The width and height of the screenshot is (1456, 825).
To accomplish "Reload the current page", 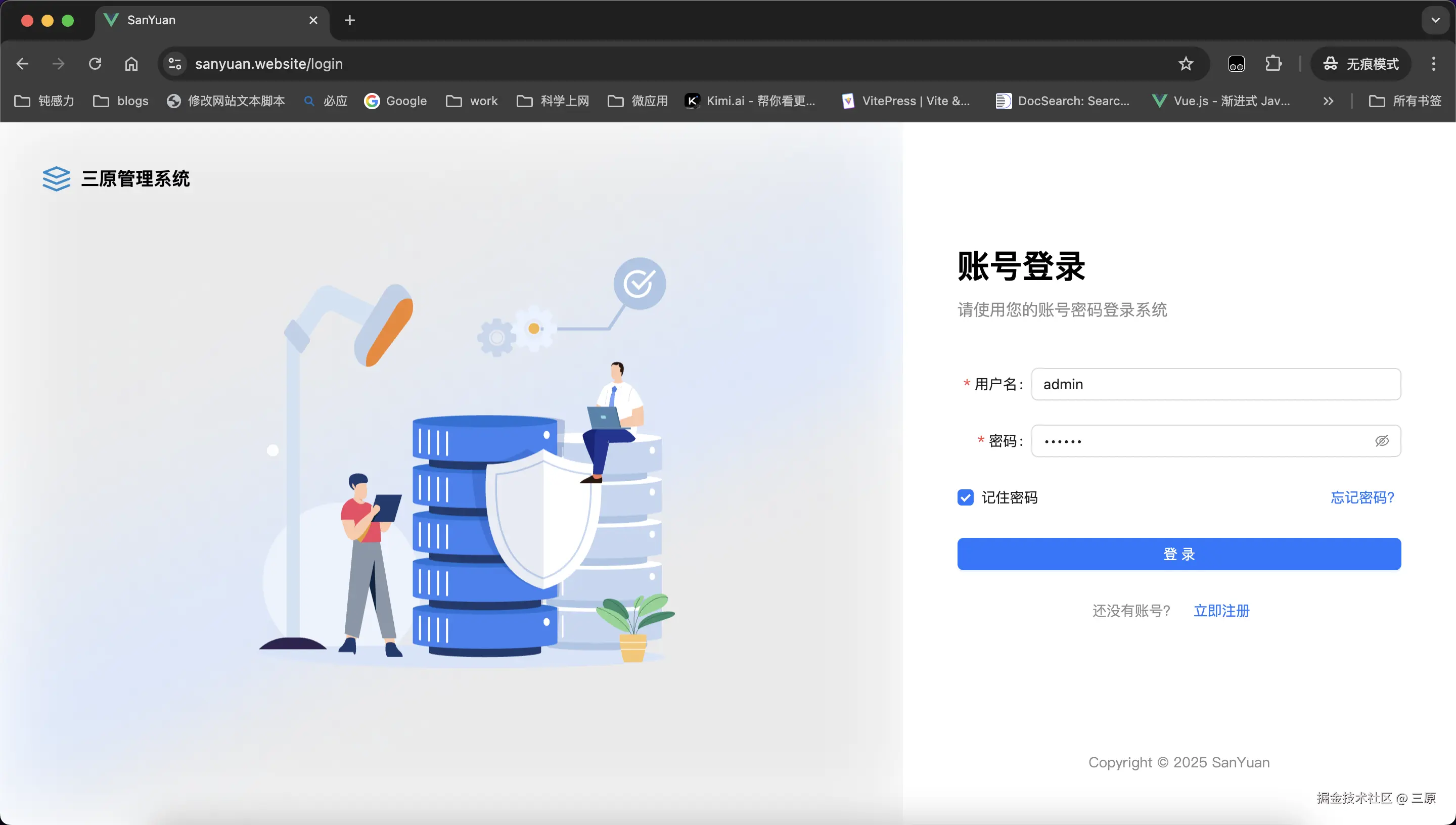I will [x=95, y=64].
